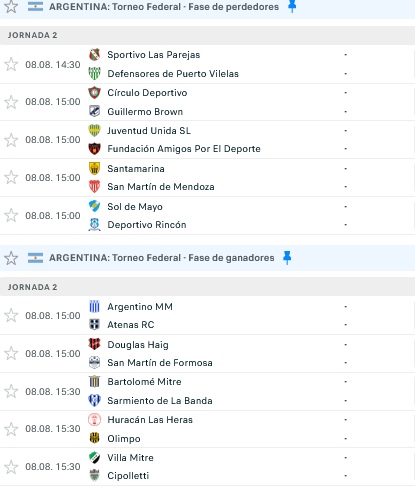Toggle favorite star for Fase de ganadores league

pyautogui.click(x=11, y=258)
